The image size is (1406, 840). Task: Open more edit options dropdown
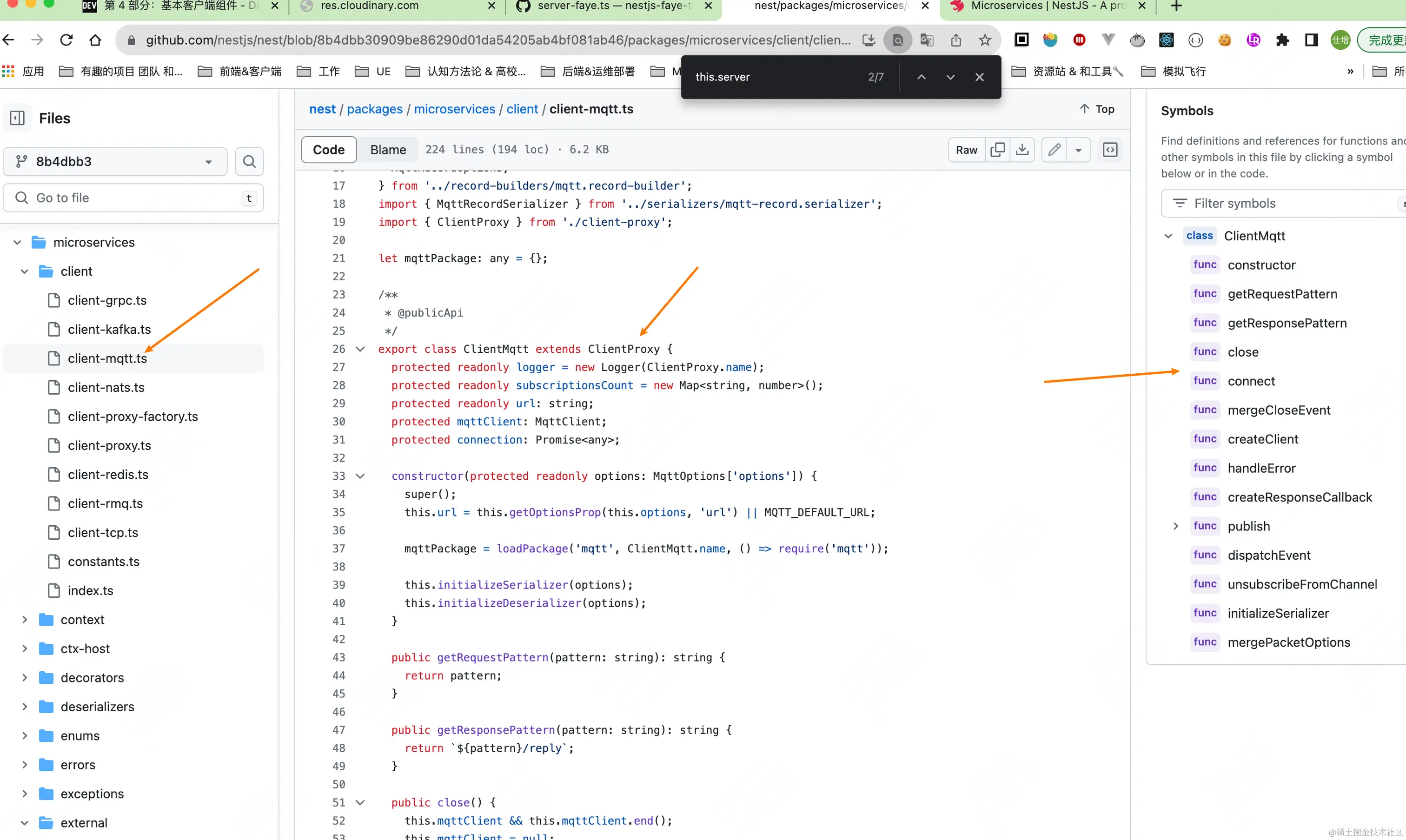coord(1078,149)
